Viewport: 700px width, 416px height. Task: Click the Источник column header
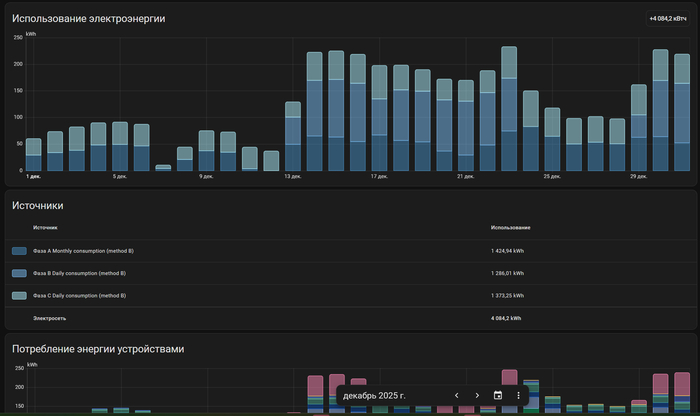tap(46, 227)
